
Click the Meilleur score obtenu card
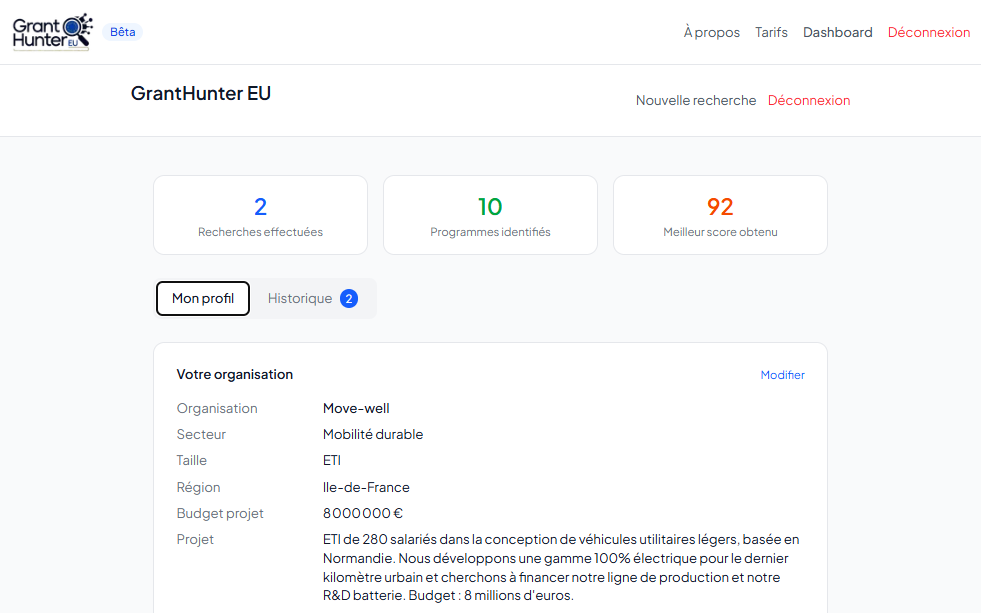click(x=720, y=215)
